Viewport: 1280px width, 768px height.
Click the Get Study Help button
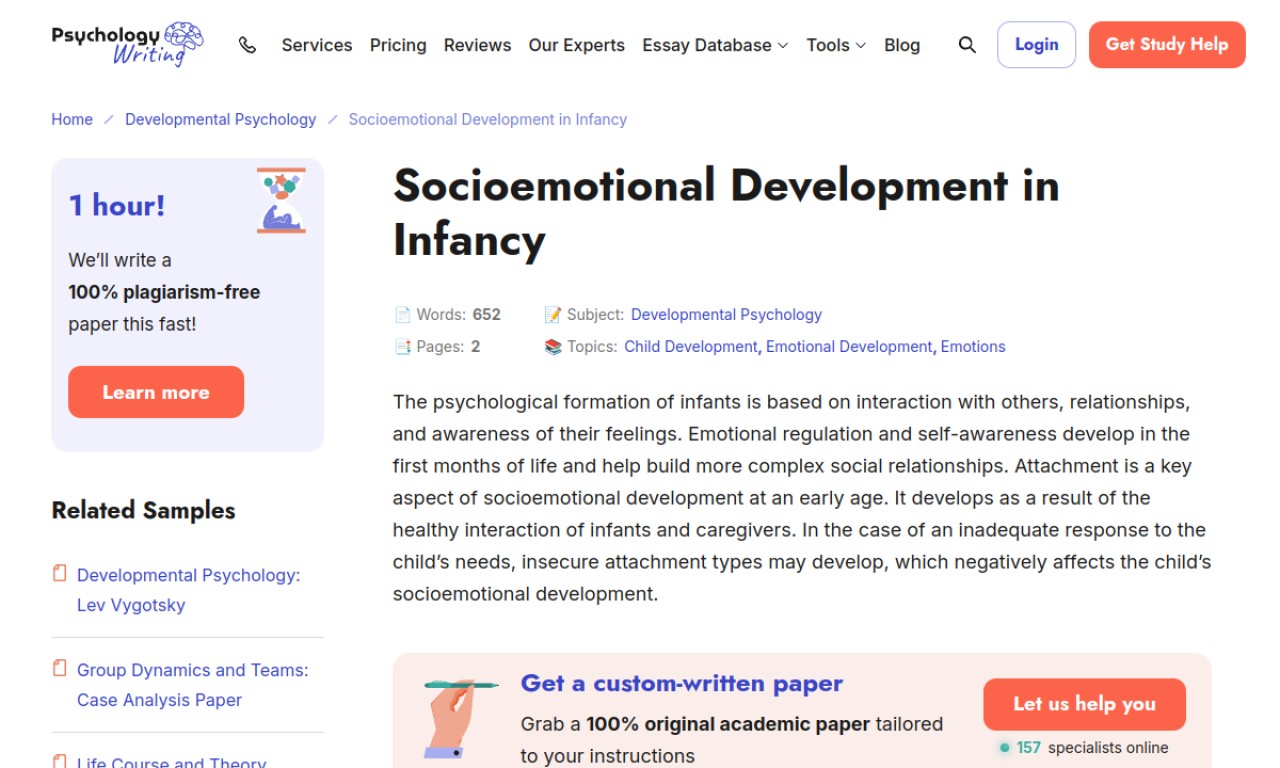pos(1167,45)
